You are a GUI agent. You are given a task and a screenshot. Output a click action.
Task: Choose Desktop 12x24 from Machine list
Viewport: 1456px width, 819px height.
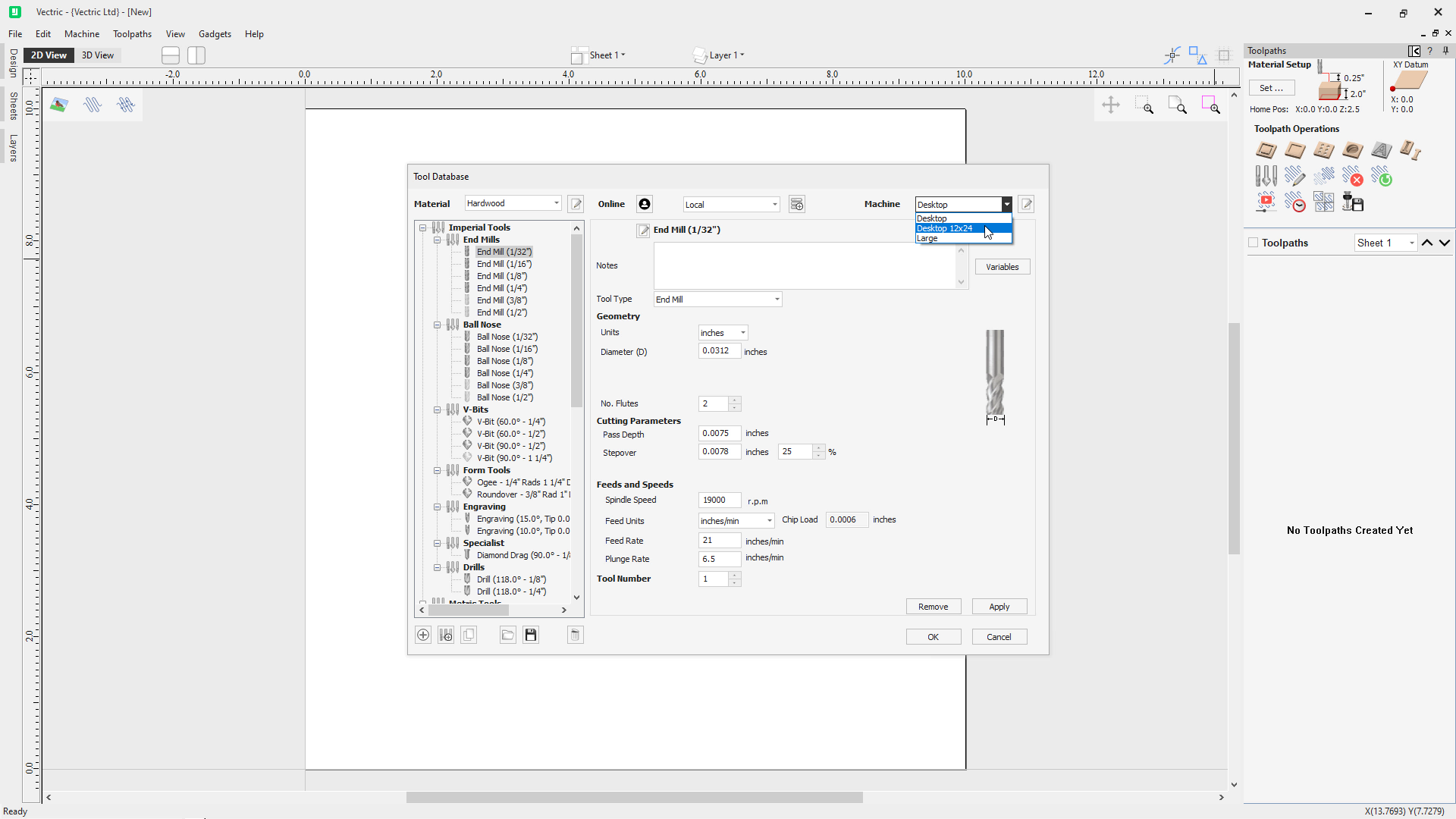pos(945,228)
